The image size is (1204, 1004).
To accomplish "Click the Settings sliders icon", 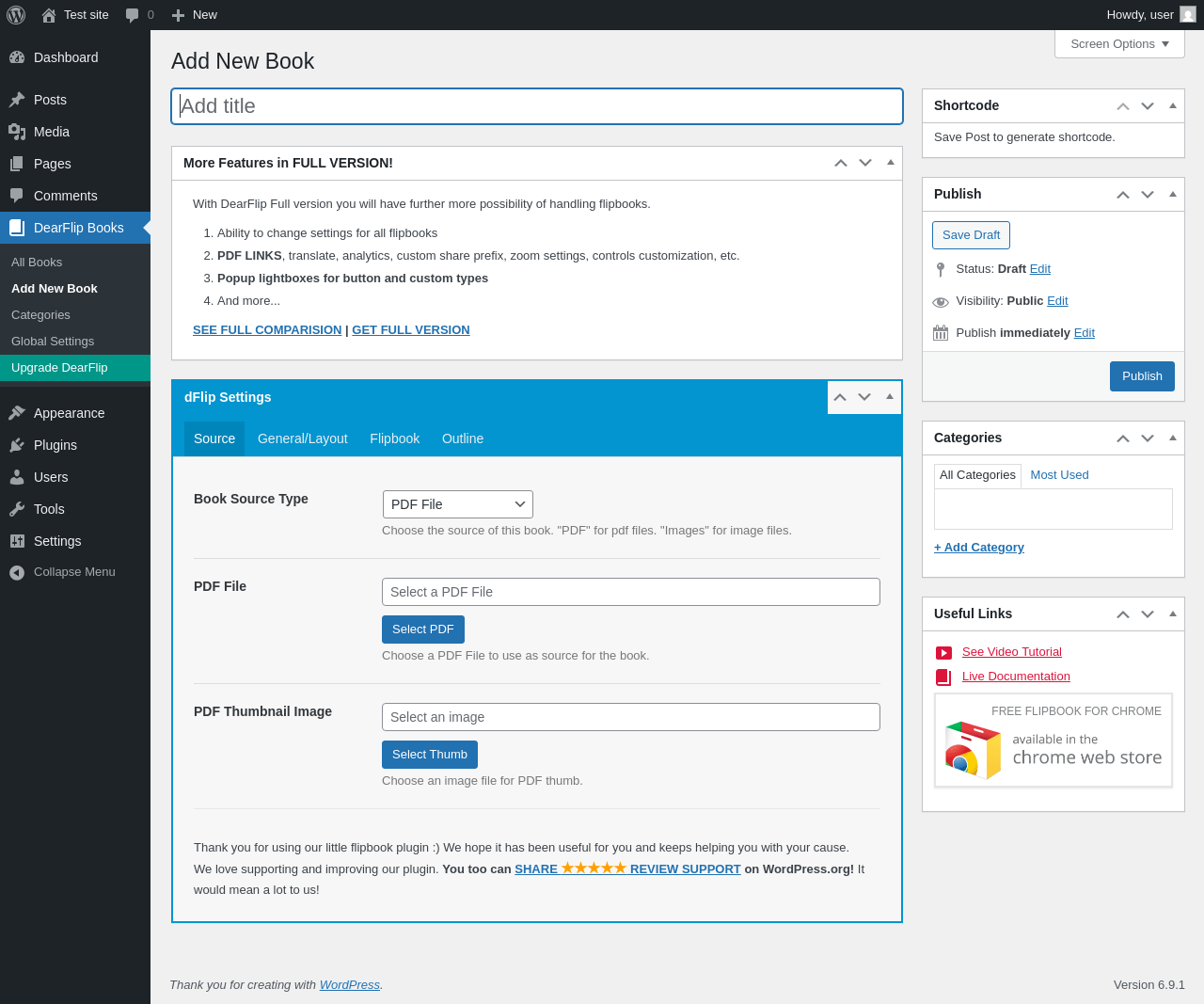I will [17, 541].
